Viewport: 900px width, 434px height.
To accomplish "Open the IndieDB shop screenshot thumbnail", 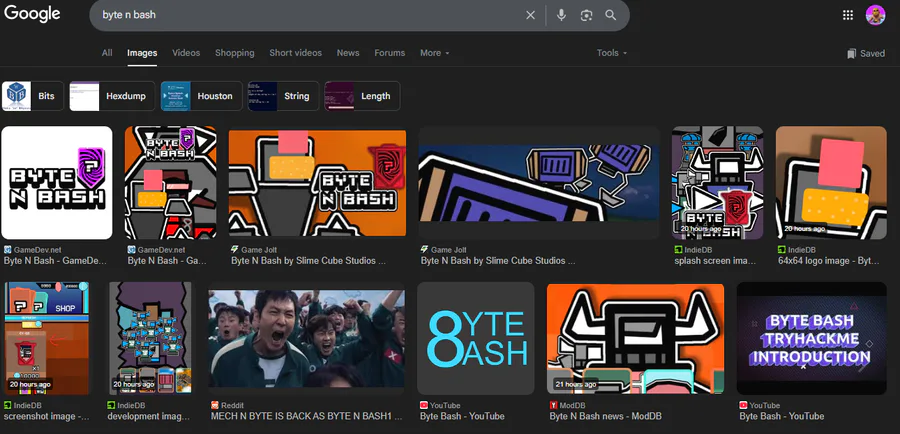I will [x=46, y=338].
